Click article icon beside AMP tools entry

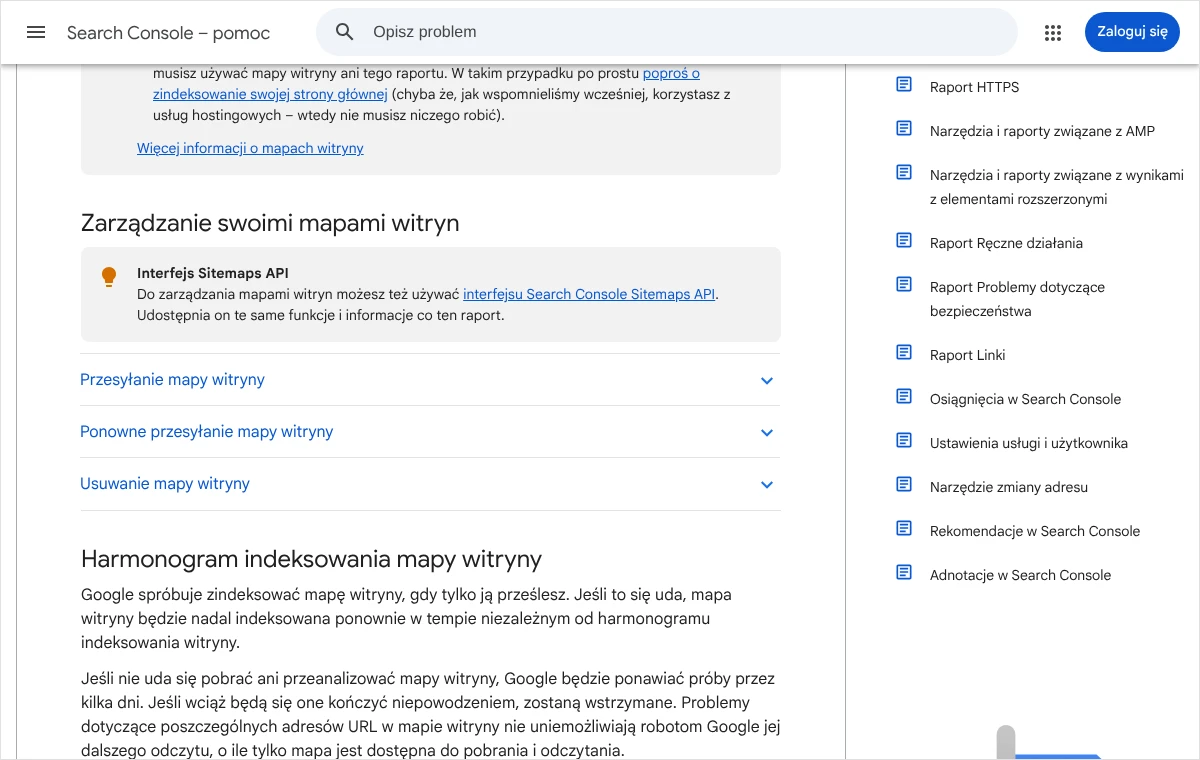904,128
